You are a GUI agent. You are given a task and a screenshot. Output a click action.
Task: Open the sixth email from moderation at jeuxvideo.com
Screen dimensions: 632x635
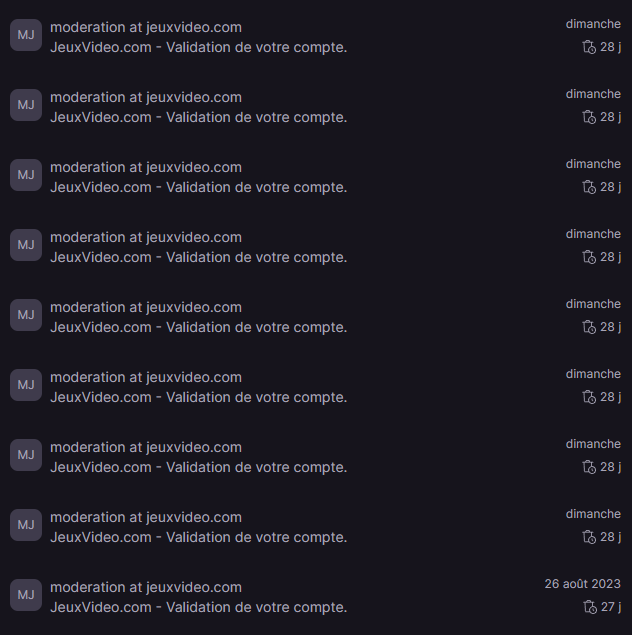point(146,377)
